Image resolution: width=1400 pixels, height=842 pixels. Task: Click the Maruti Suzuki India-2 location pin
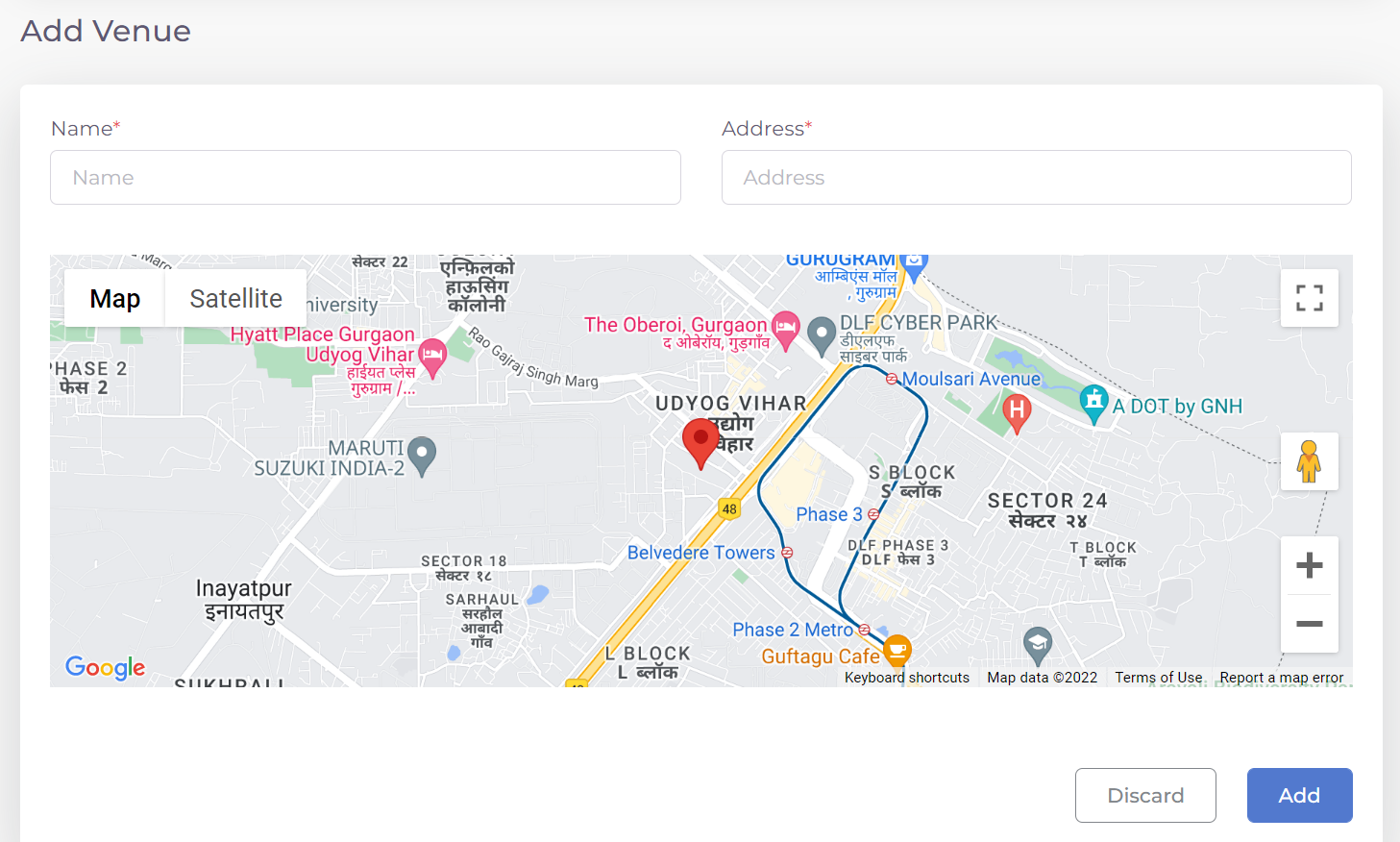[422, 457]
